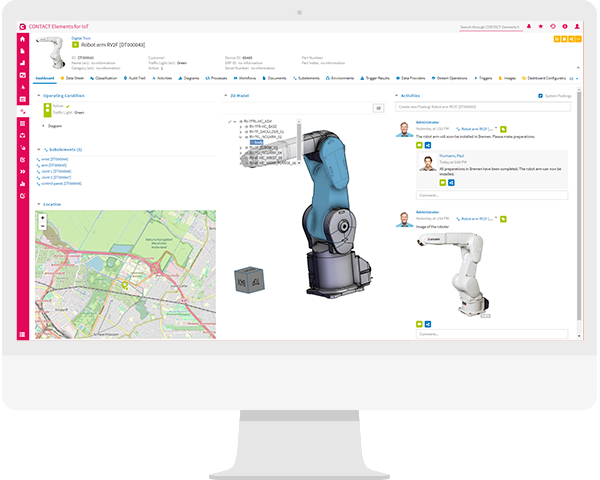The height and width of the screenshot is (480, 600).
Task: Click the 3D button in model toolbar
Action: point(378,108)
